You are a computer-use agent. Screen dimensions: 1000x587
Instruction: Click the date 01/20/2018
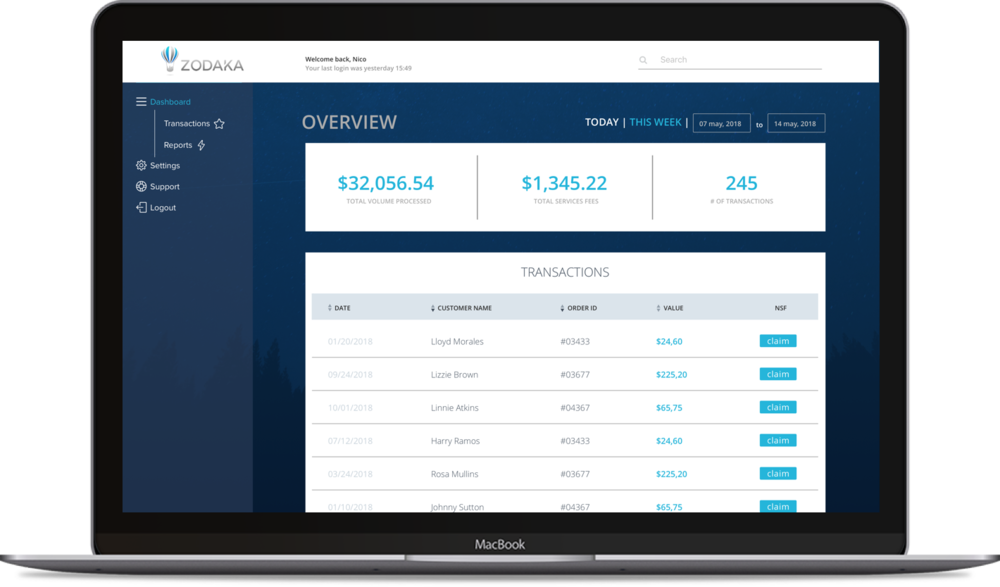click(349, 341)
